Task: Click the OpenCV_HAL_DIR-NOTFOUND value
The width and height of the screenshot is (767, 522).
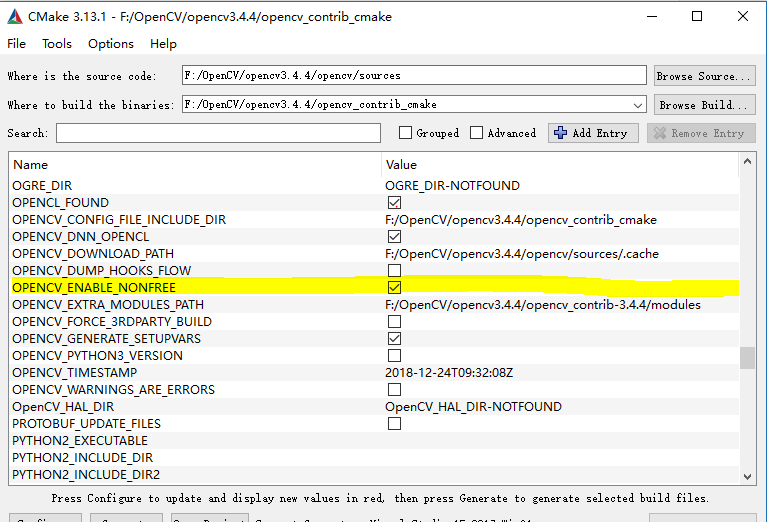Action: coord(474,407)
